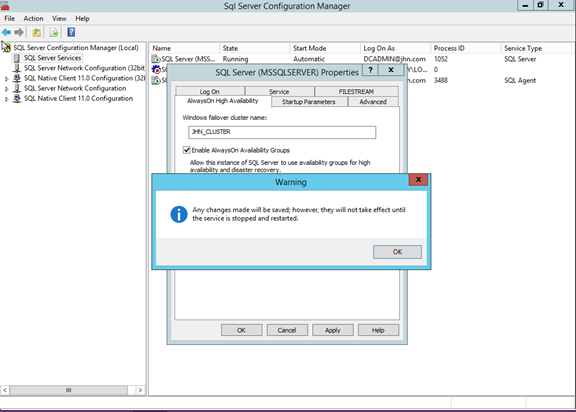576x412 pixels.
Task: Switch to the Advanced tab
Action: (x=373, y=102)
